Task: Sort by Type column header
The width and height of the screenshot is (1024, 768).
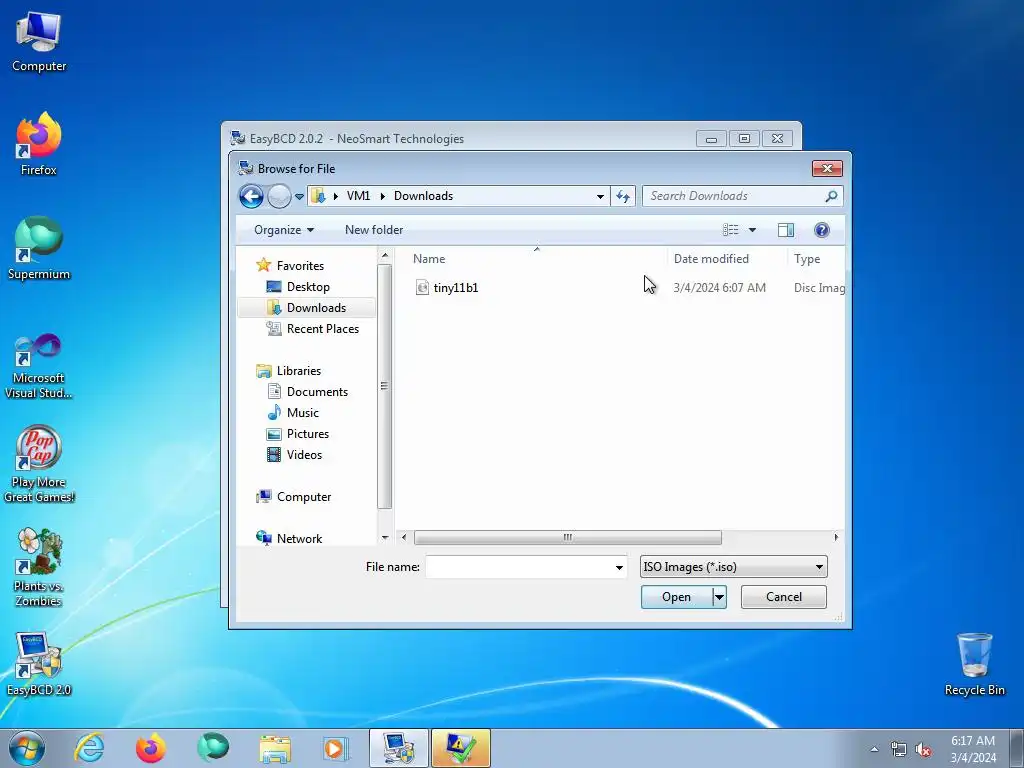Action: coord(807,259)
